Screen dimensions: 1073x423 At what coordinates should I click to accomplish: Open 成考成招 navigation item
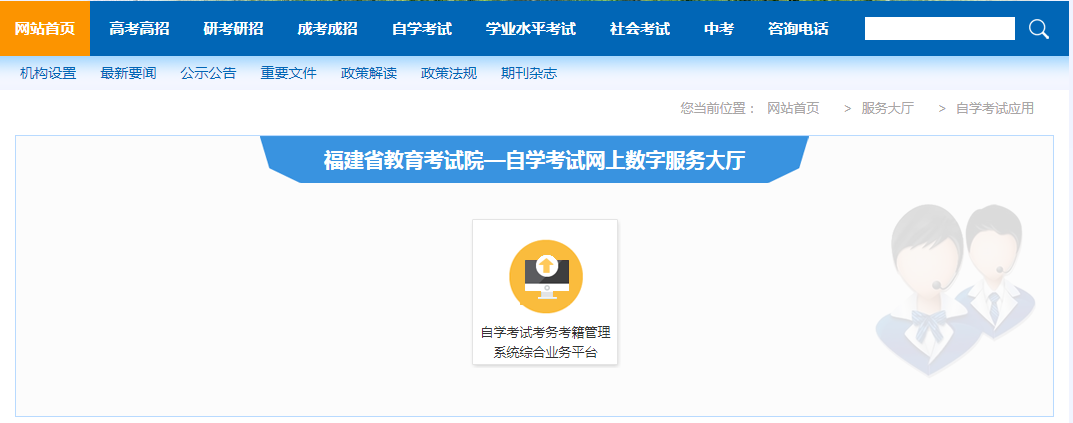(328, 29)
